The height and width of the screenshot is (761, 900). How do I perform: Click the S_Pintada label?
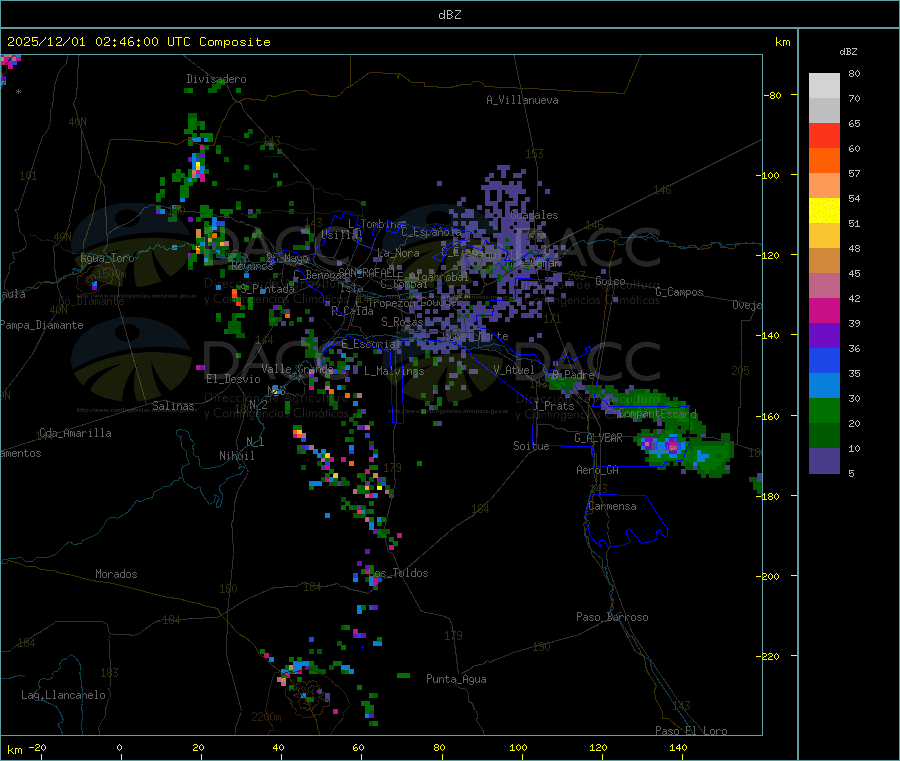click(x=267, y=289)
